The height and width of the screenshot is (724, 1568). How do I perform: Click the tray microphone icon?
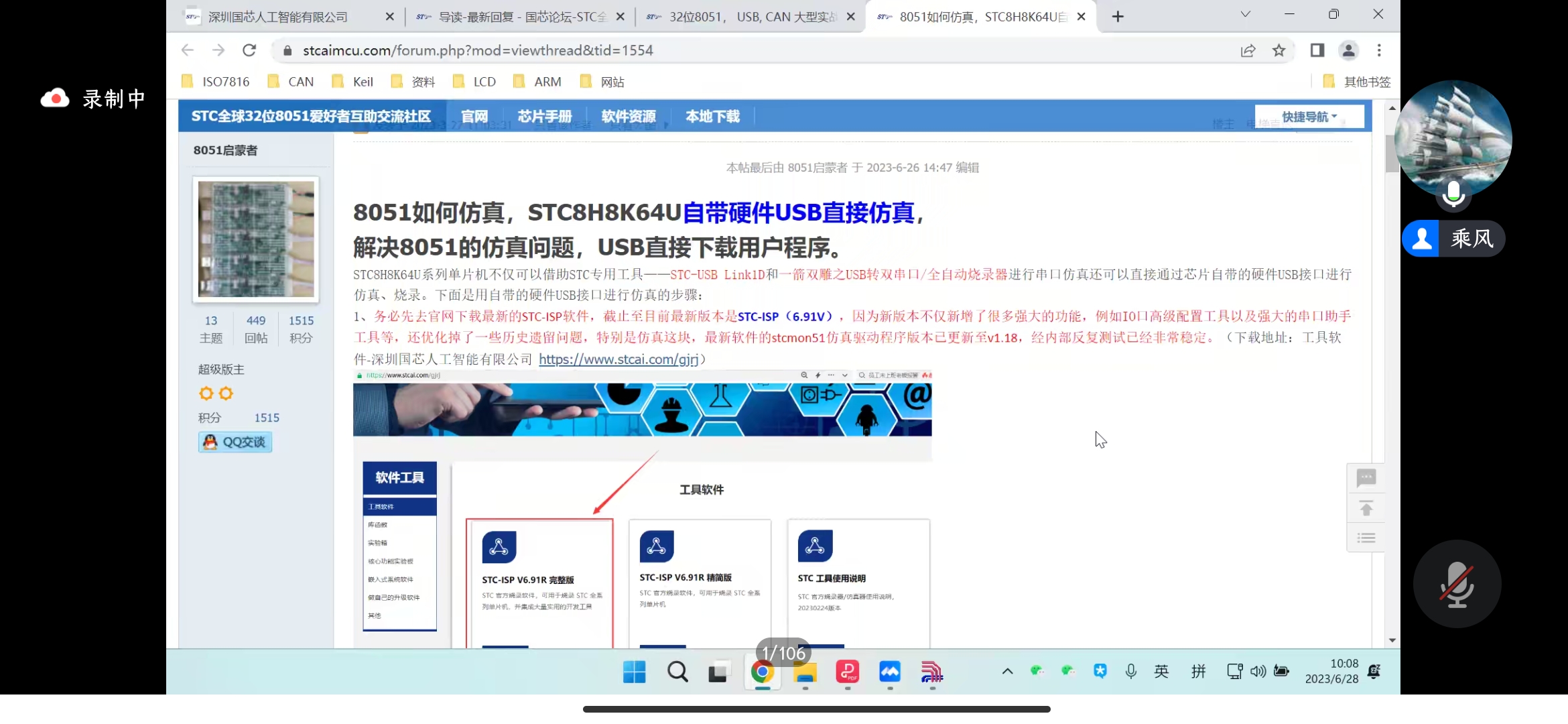[1131, 672]
